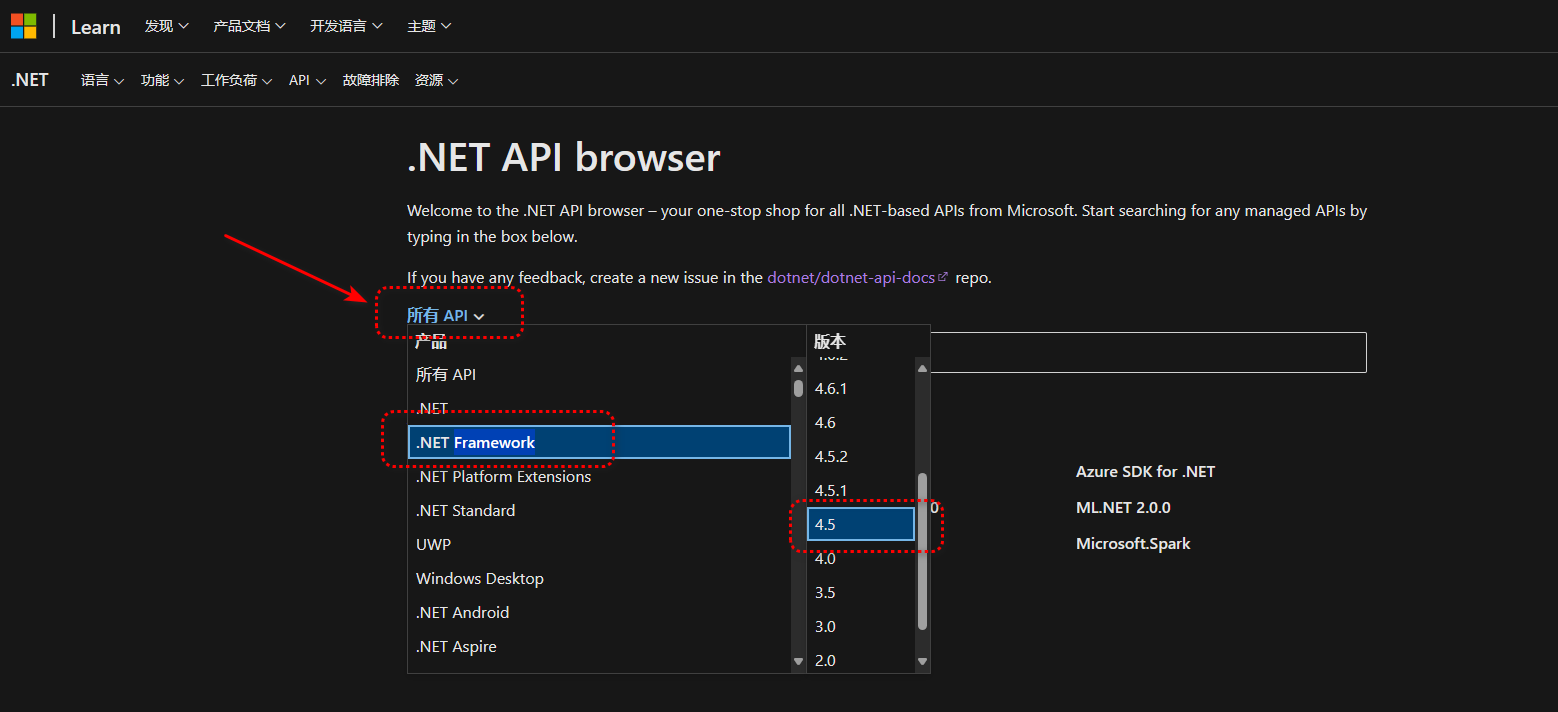Choose .NET in the 产品 list

pyautogui.click(x=599, y=408)
